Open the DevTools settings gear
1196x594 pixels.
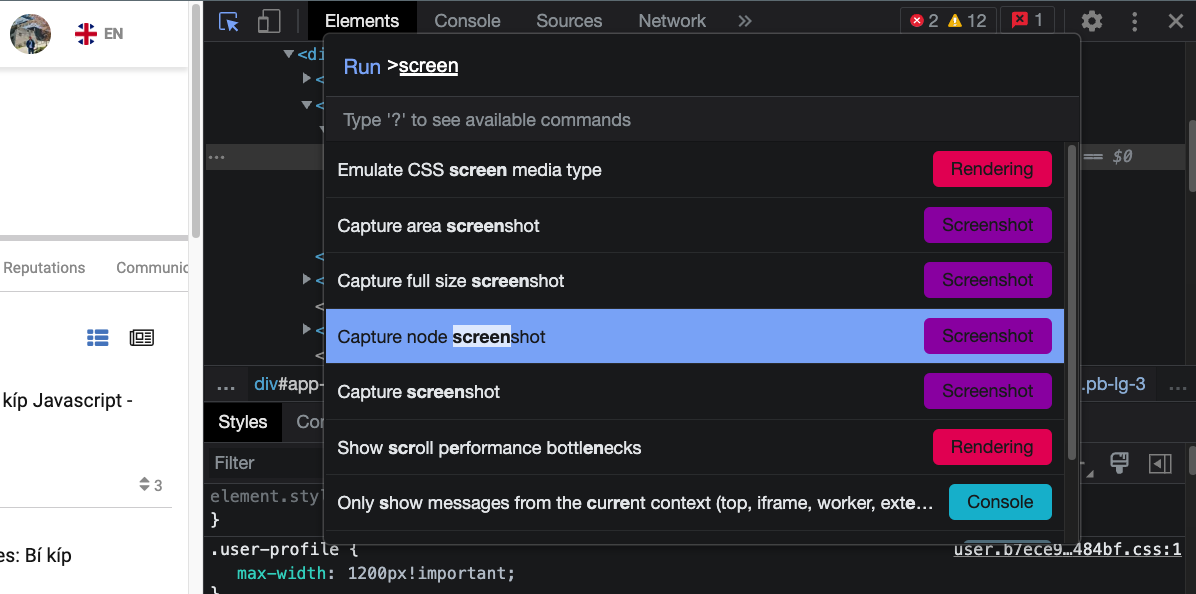pos(1090,20)
